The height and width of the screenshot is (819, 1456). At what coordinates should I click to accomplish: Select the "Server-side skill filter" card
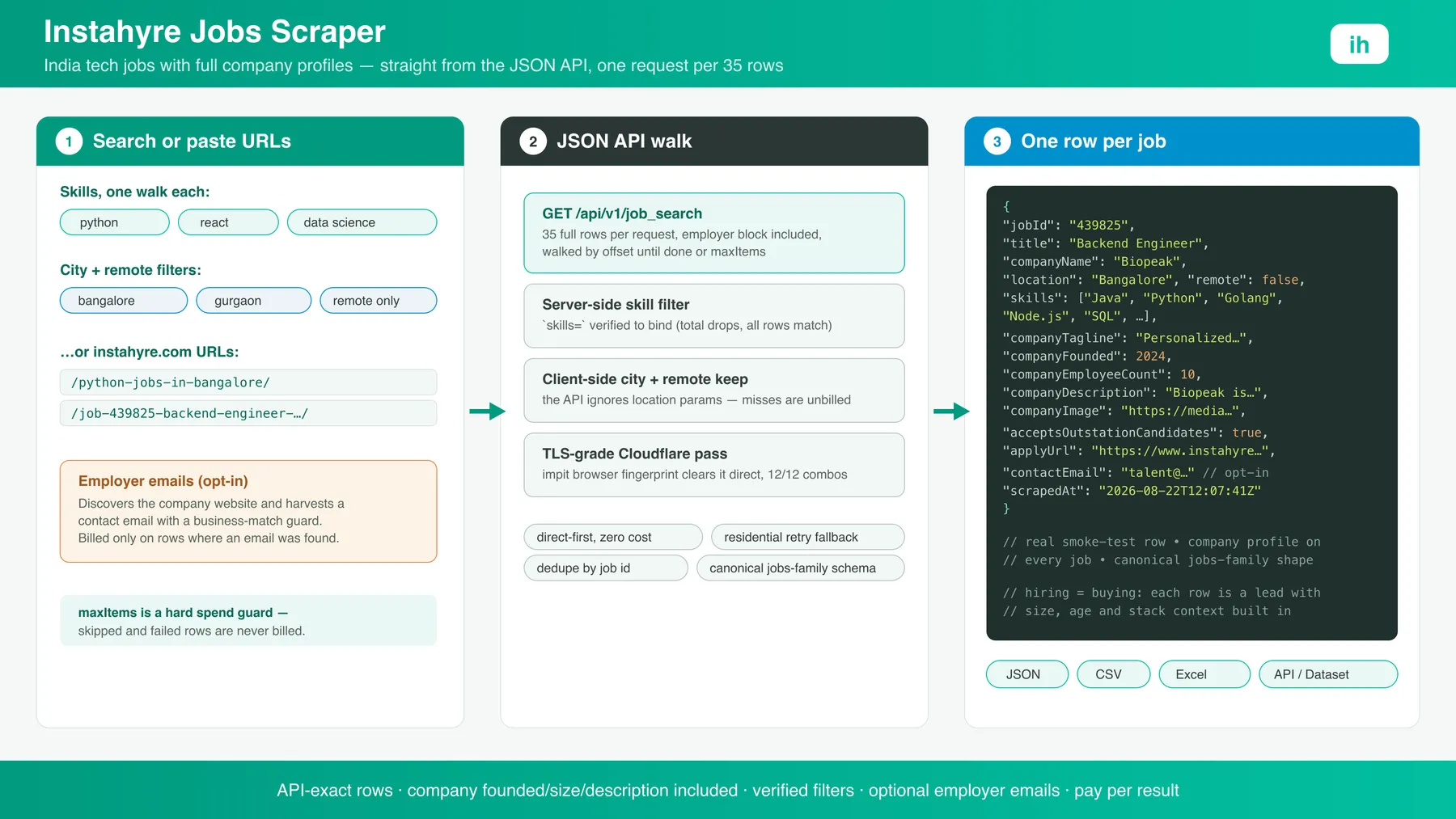[714, 315]
